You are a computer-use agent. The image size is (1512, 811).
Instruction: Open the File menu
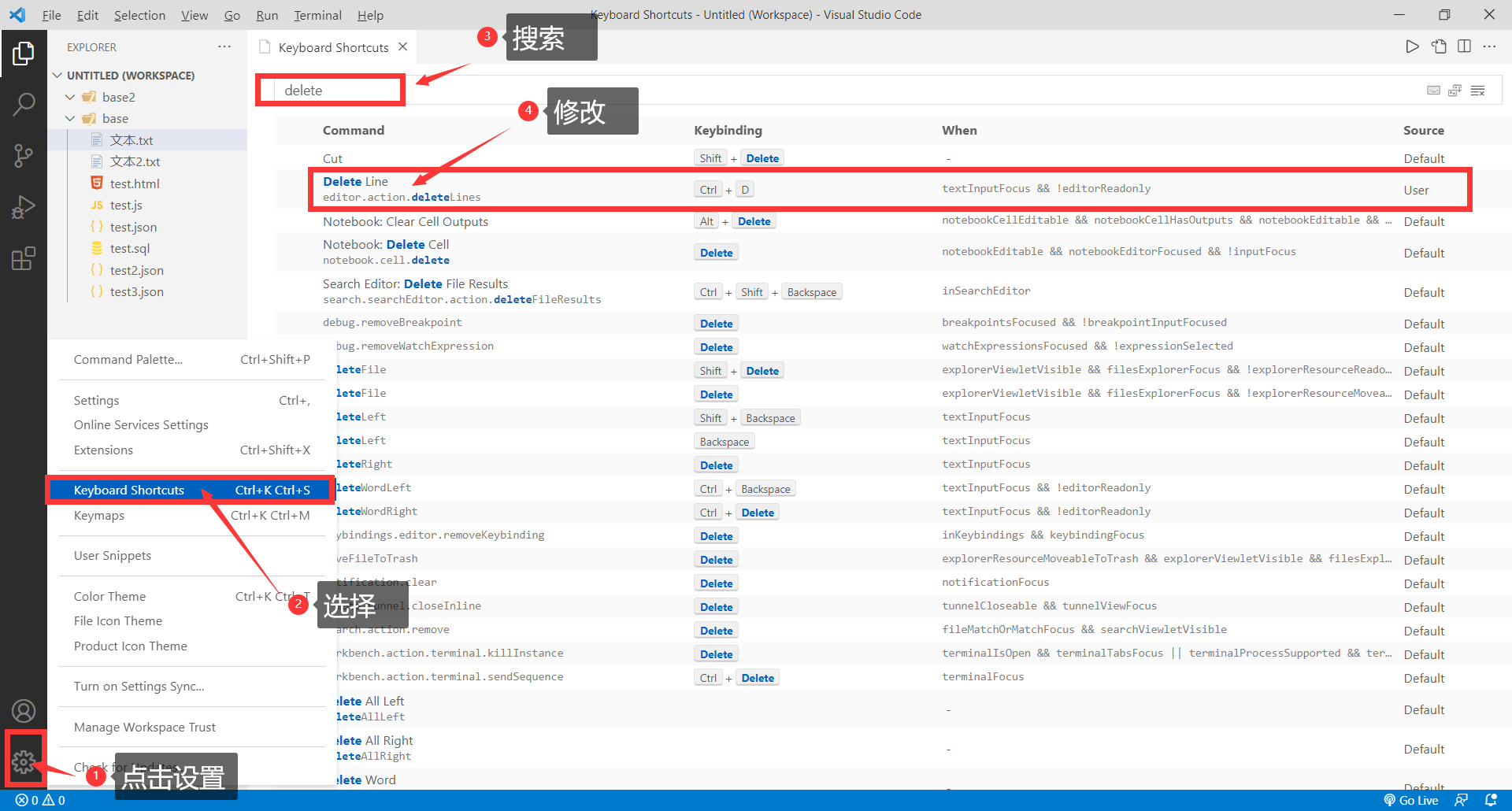51,15
